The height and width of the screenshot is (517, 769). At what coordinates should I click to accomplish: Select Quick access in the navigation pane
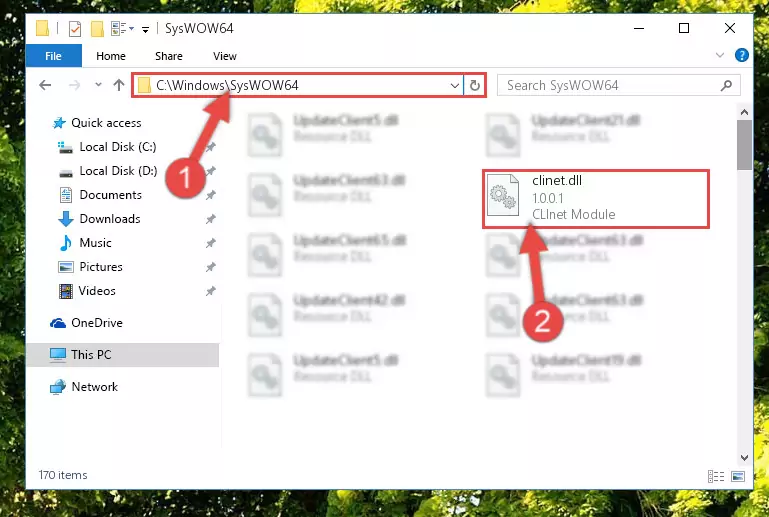click(x=106, y=123)
